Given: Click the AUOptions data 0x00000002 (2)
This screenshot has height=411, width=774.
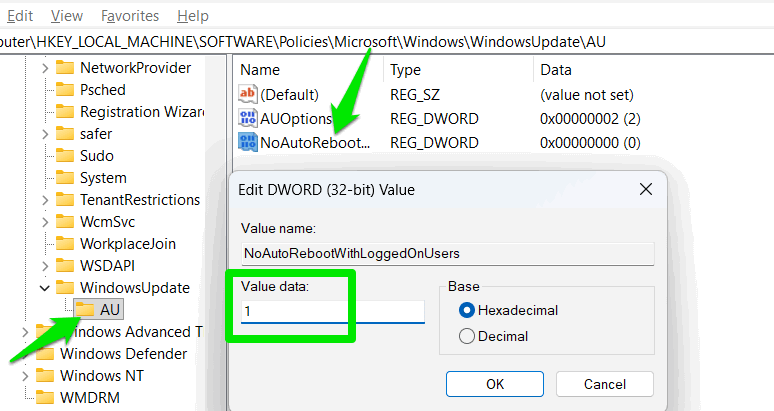Looking at the screenshot, I should 590,118.
